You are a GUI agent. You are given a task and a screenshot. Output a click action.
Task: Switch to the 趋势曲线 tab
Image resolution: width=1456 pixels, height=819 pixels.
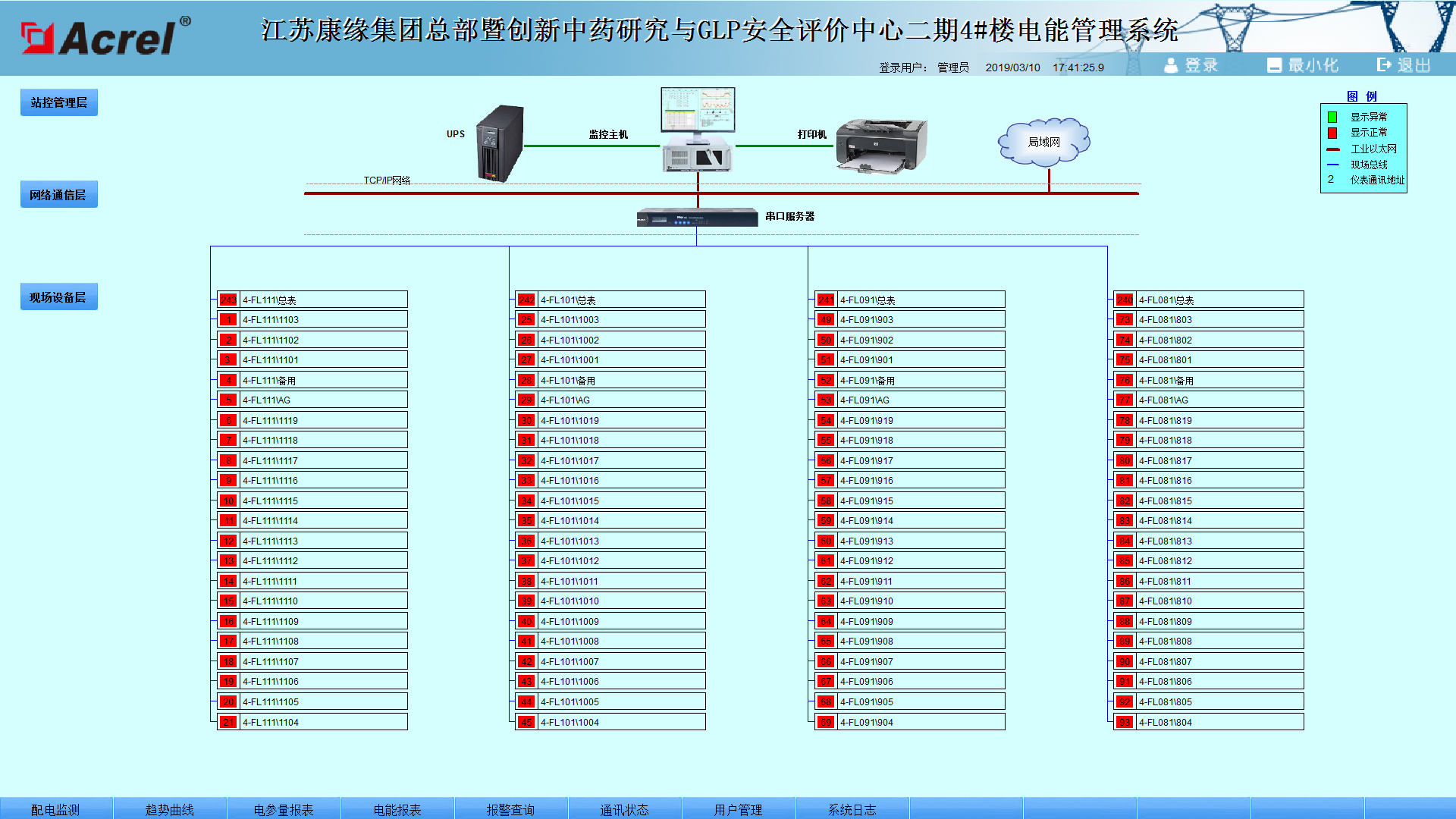pyautogui.click(x=170, y=809)
